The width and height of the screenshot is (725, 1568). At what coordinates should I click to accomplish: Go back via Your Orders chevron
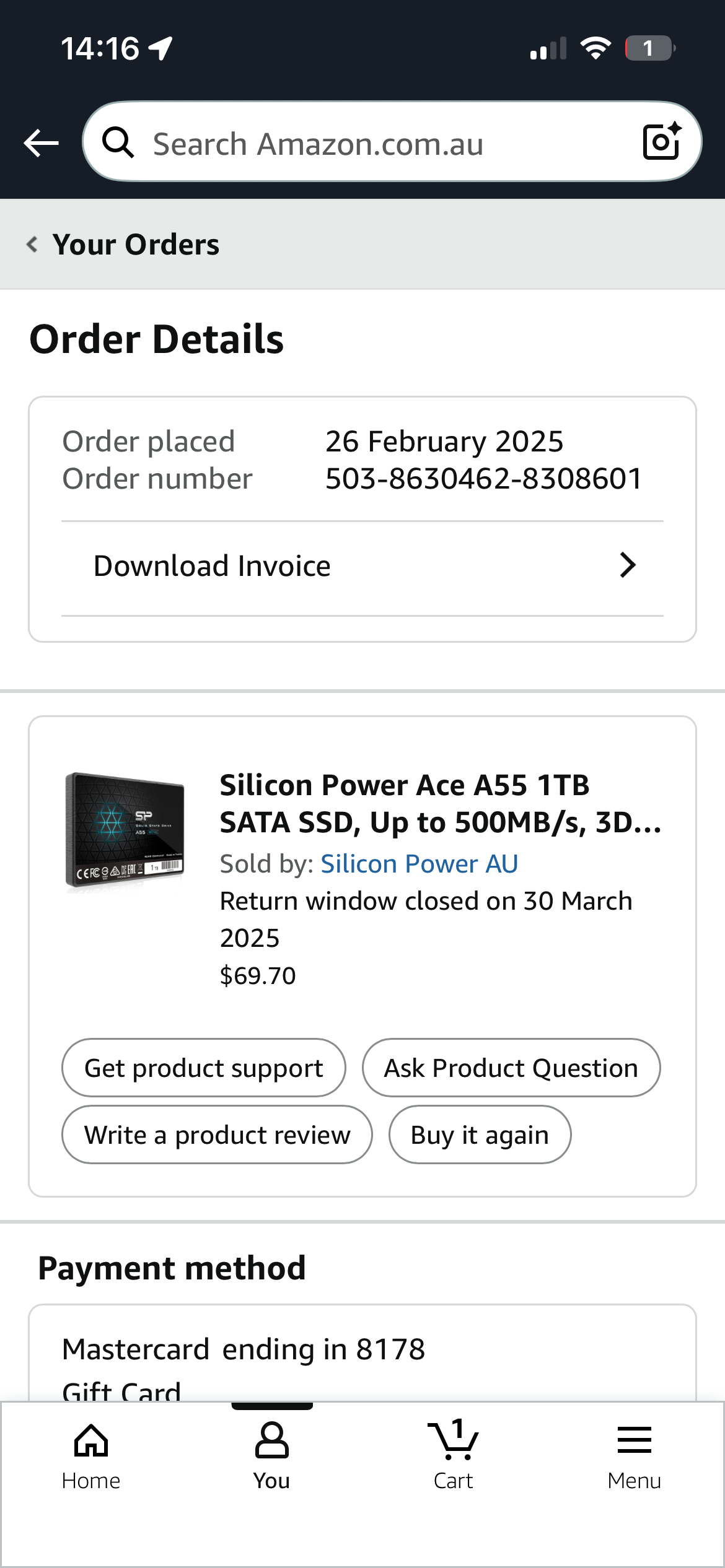(x=33, y=245)
